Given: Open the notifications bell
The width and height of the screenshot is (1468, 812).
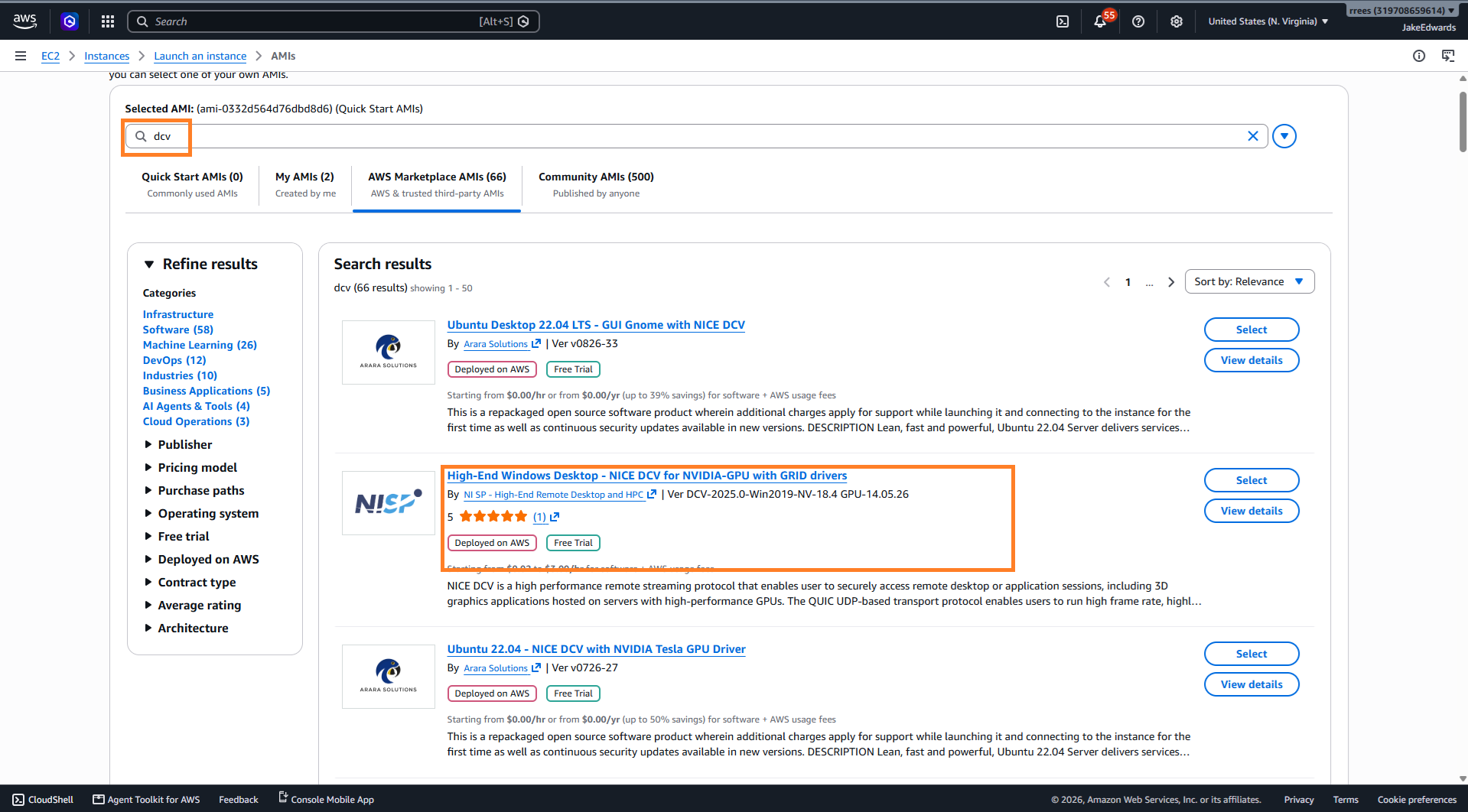Looking at the screenshot, I should [1100, 21].
